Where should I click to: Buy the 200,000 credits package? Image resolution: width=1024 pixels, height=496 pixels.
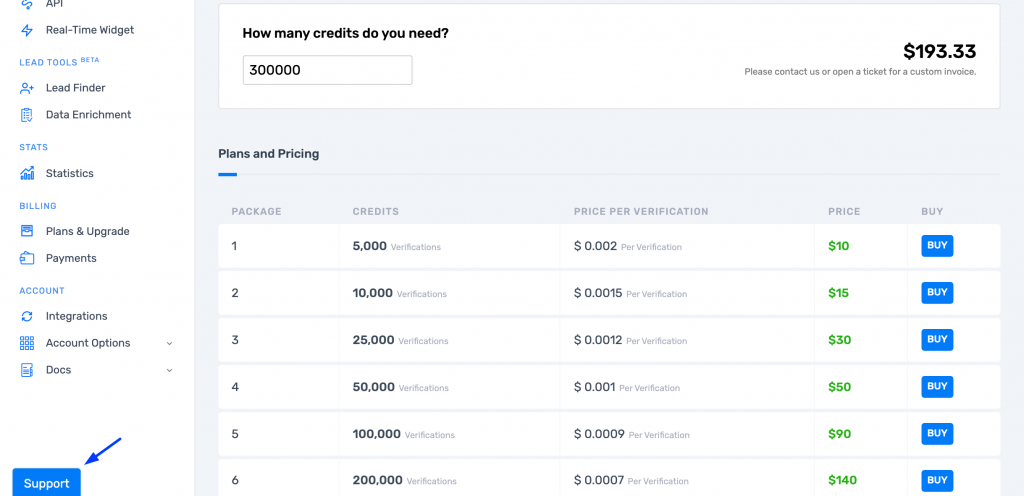[x=937, y=480]
